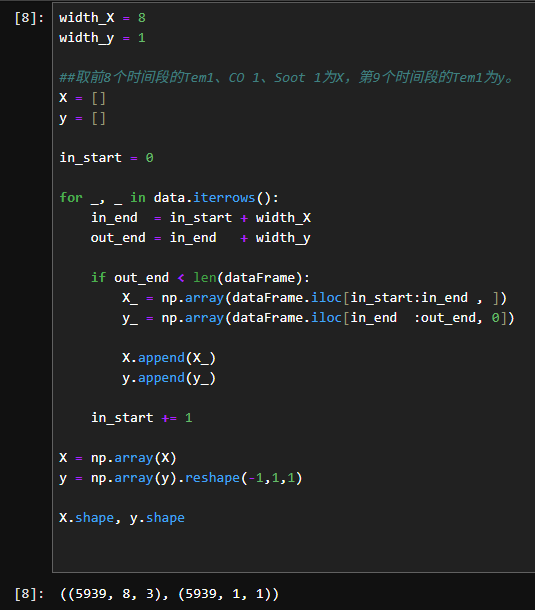Click the line 'in_start += 1'
Image resolution: width=535 pixels, height=610 pixels.
click(x=142, y=418)
